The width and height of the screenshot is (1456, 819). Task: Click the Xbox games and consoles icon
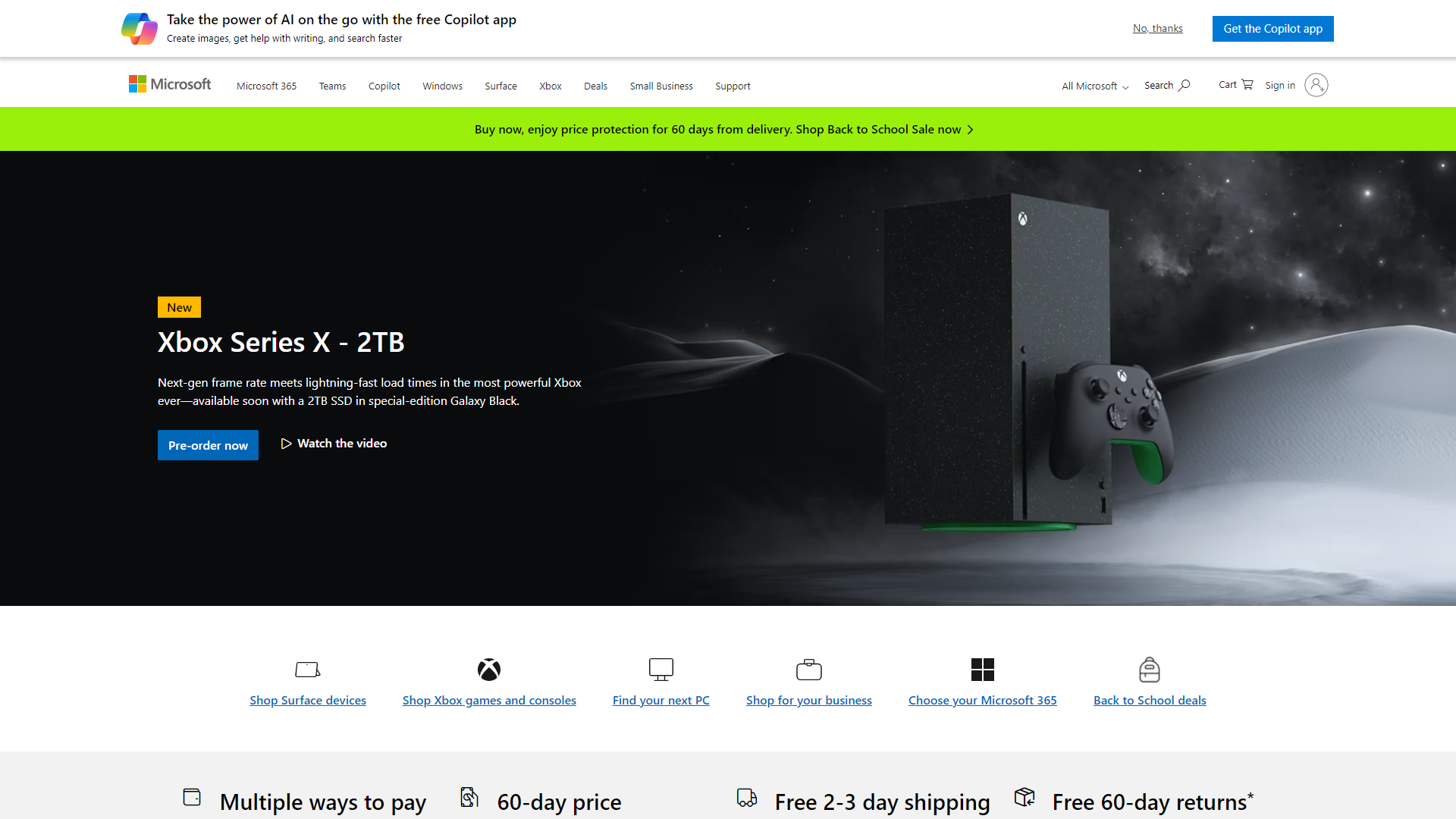click(x=489, y=669)
